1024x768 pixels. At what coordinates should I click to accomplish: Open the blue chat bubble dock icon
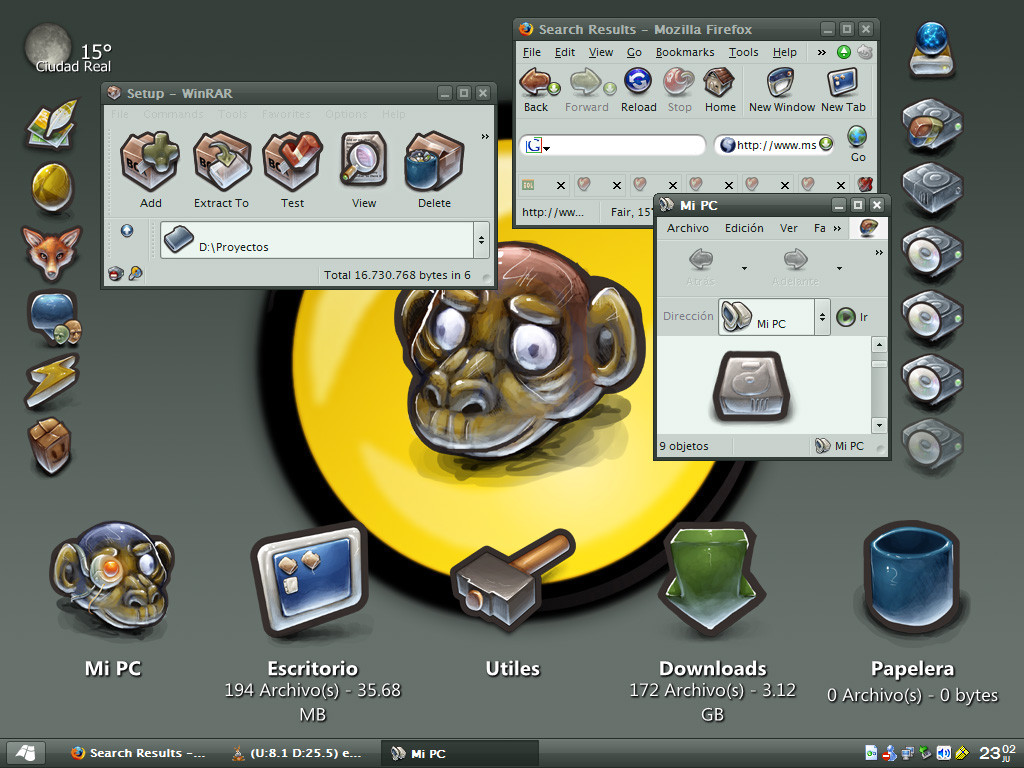point(54,317)
